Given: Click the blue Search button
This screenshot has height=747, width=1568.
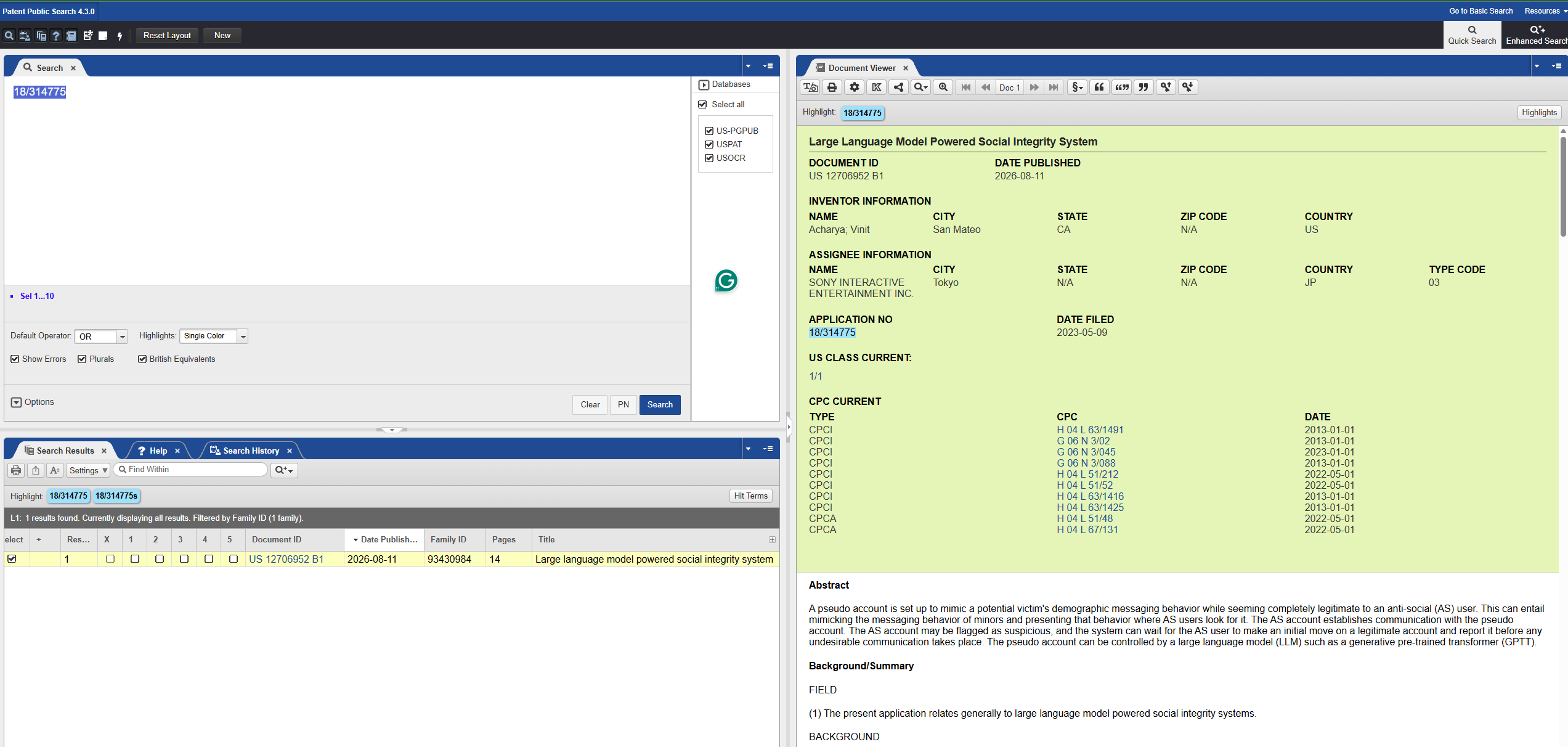Looking at the screenshot, I should pyautogui.click(x=660, y=405).
